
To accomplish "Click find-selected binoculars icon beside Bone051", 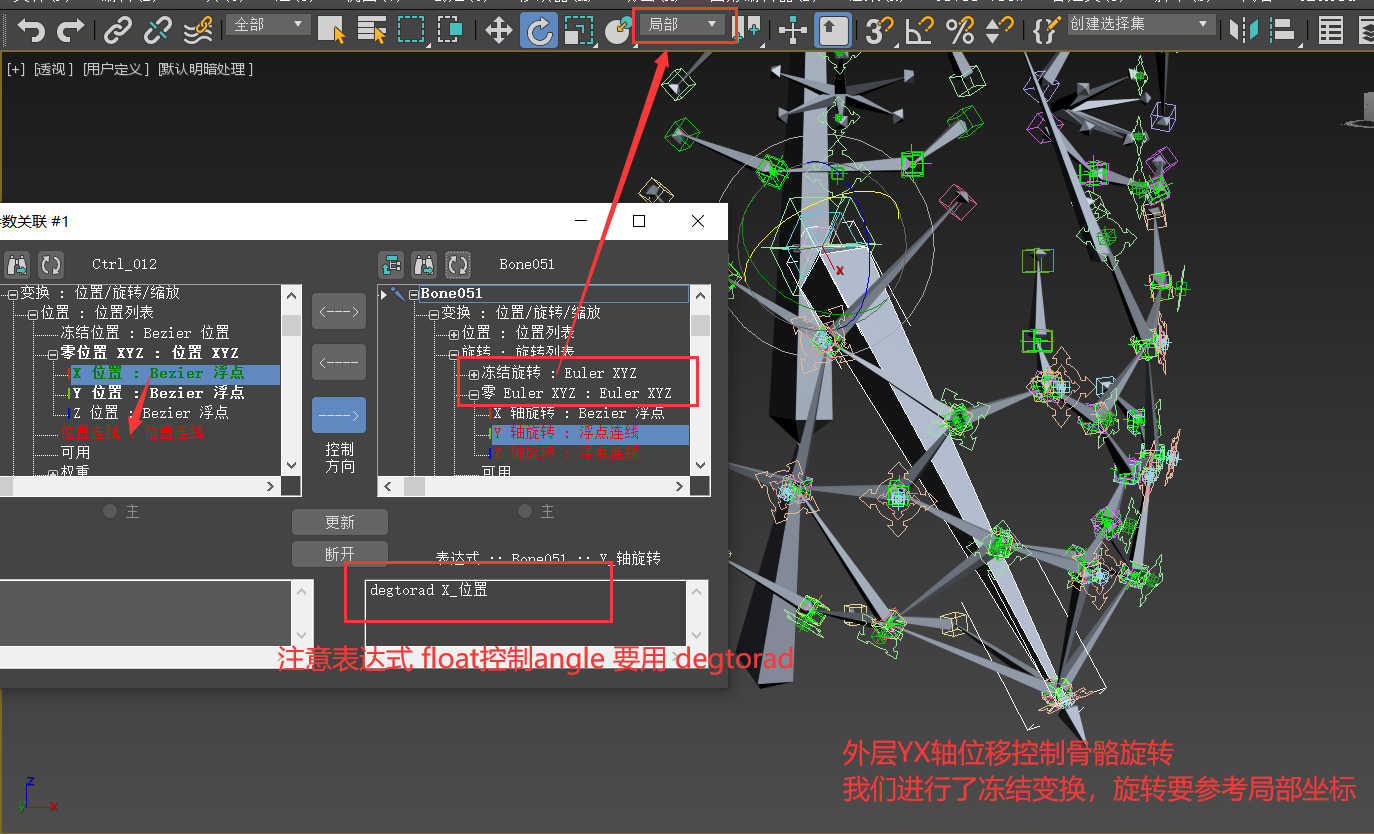I will tap(424, 265).
